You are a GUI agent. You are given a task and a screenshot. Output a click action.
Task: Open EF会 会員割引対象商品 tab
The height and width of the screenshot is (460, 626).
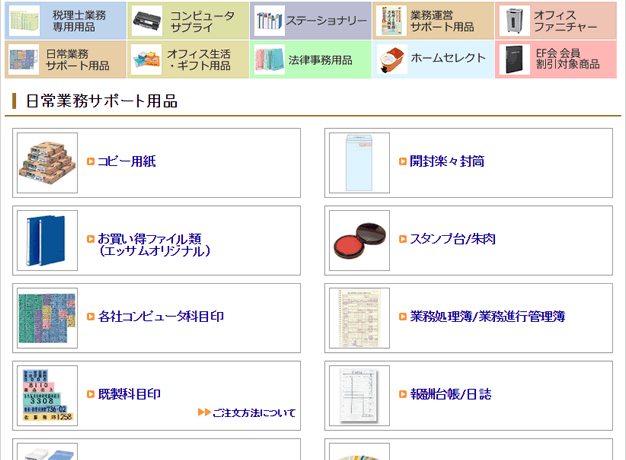pyautogui.click(x=556, y=59)
